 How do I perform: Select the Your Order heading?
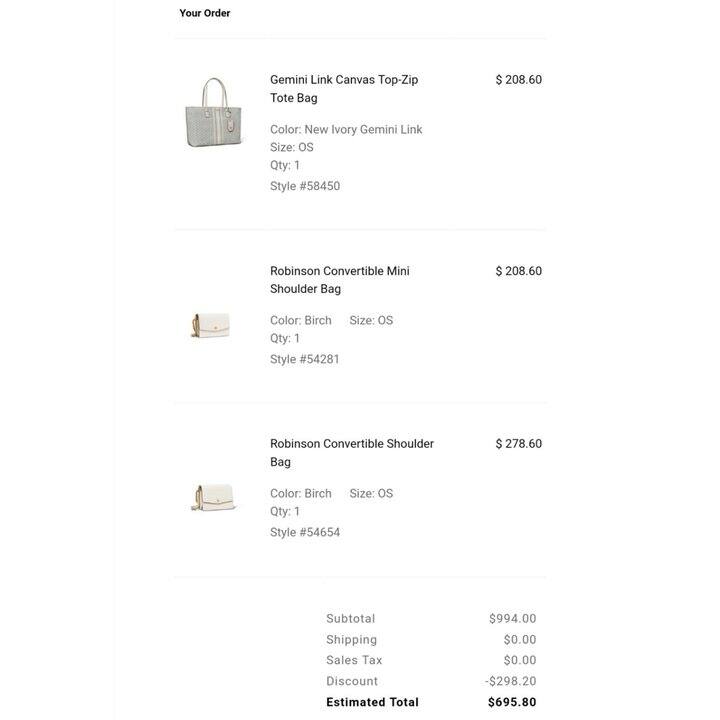pyautogui.click(x=204, y=13)
